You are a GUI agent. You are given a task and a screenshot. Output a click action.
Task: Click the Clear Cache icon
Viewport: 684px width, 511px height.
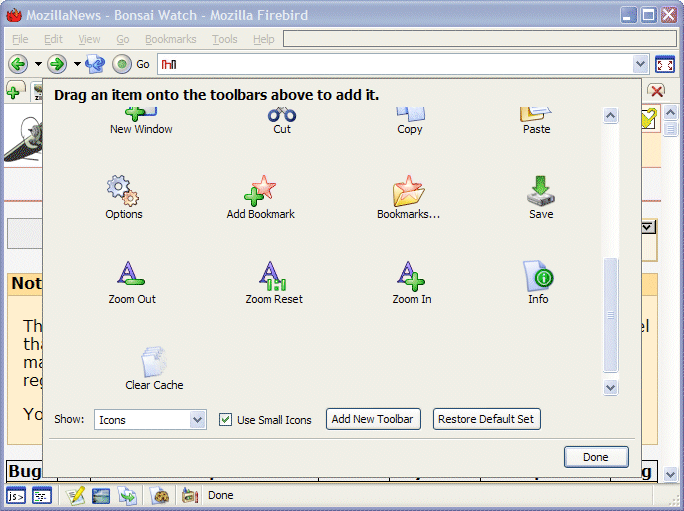click(x=154, y=361)
